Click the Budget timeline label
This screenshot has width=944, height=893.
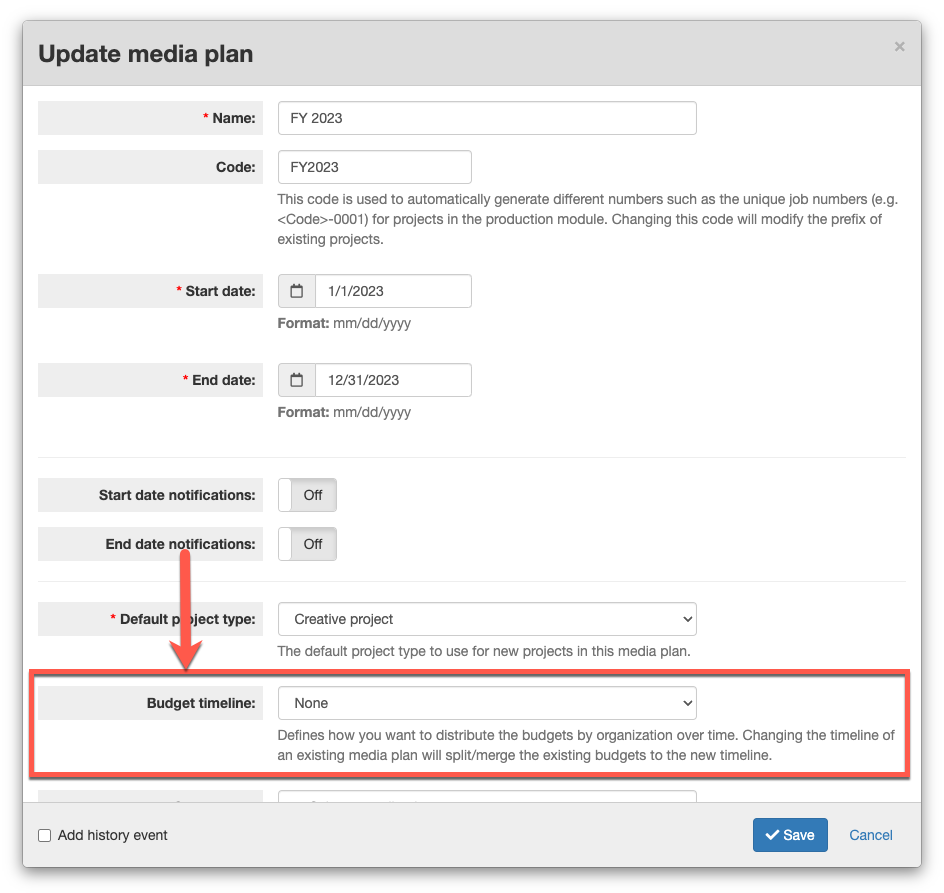point(201,703)
